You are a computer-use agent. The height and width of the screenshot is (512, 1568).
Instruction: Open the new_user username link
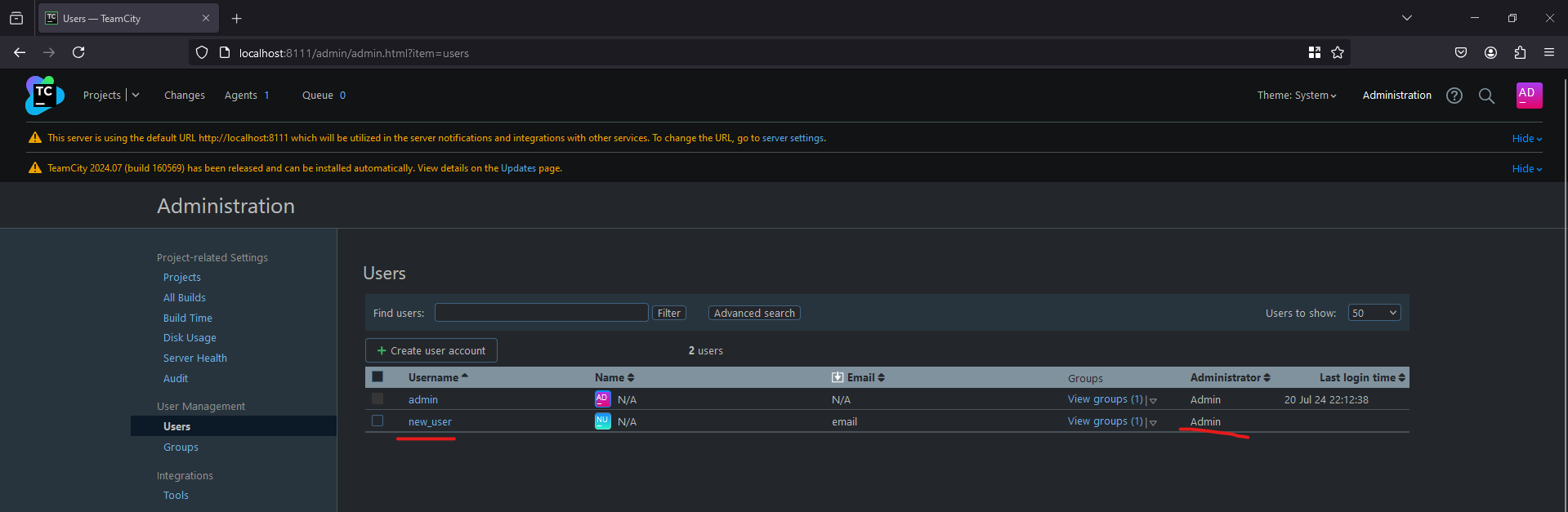(x=430, y=422)
